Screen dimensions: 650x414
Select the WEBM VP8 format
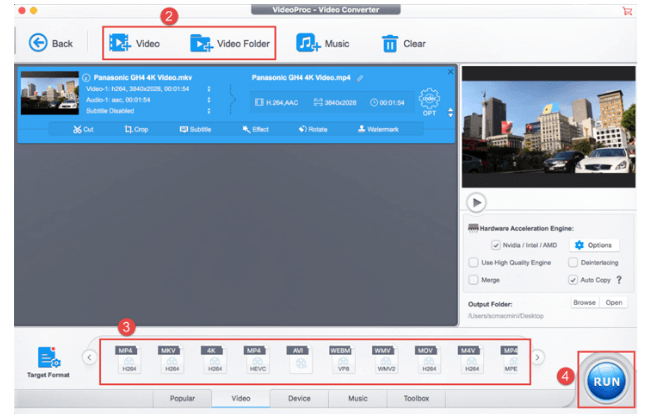coord(342,359)
